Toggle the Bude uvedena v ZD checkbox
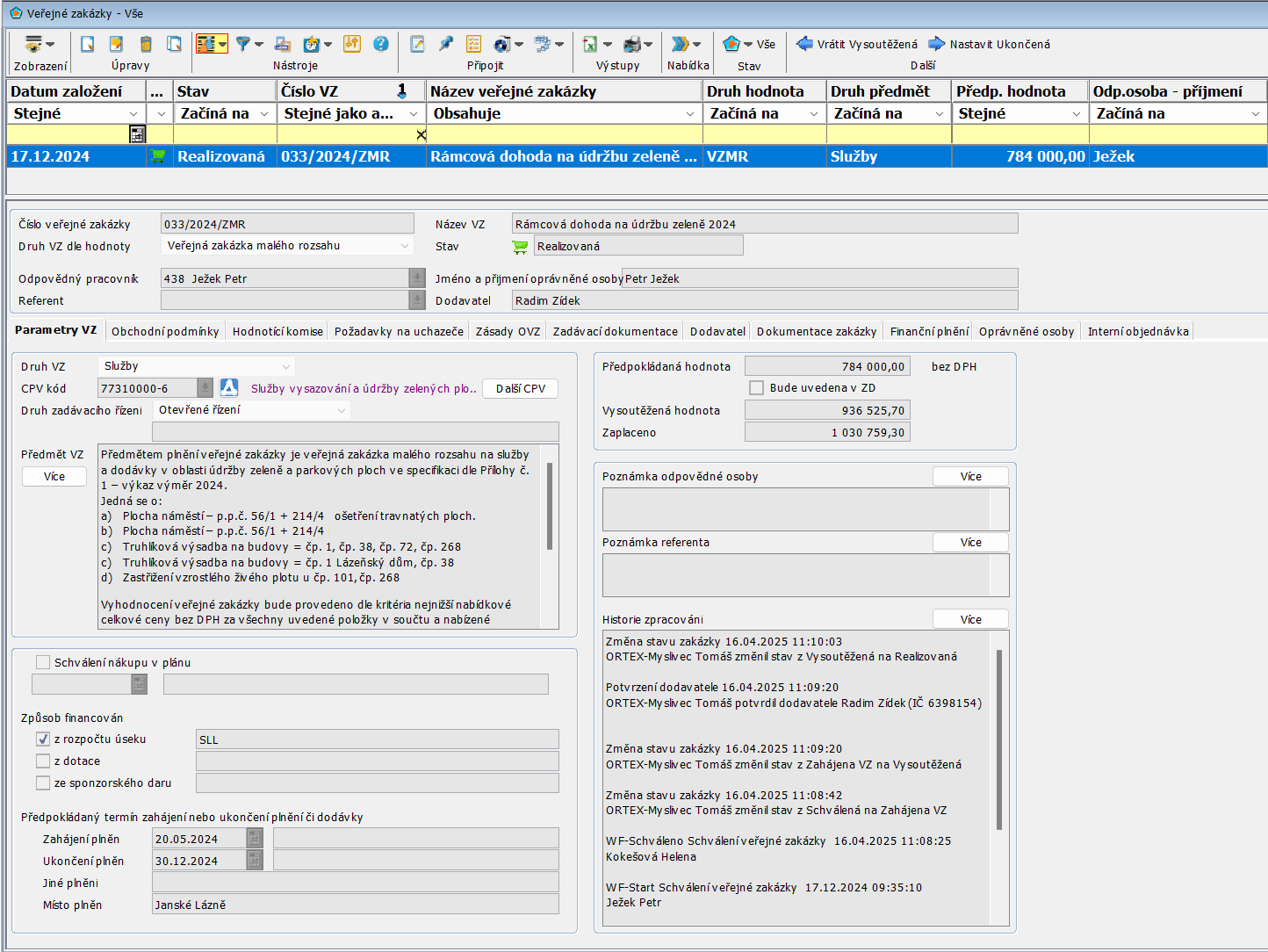The height and width of the screenshot is (952, 1268). pos(756,388)
